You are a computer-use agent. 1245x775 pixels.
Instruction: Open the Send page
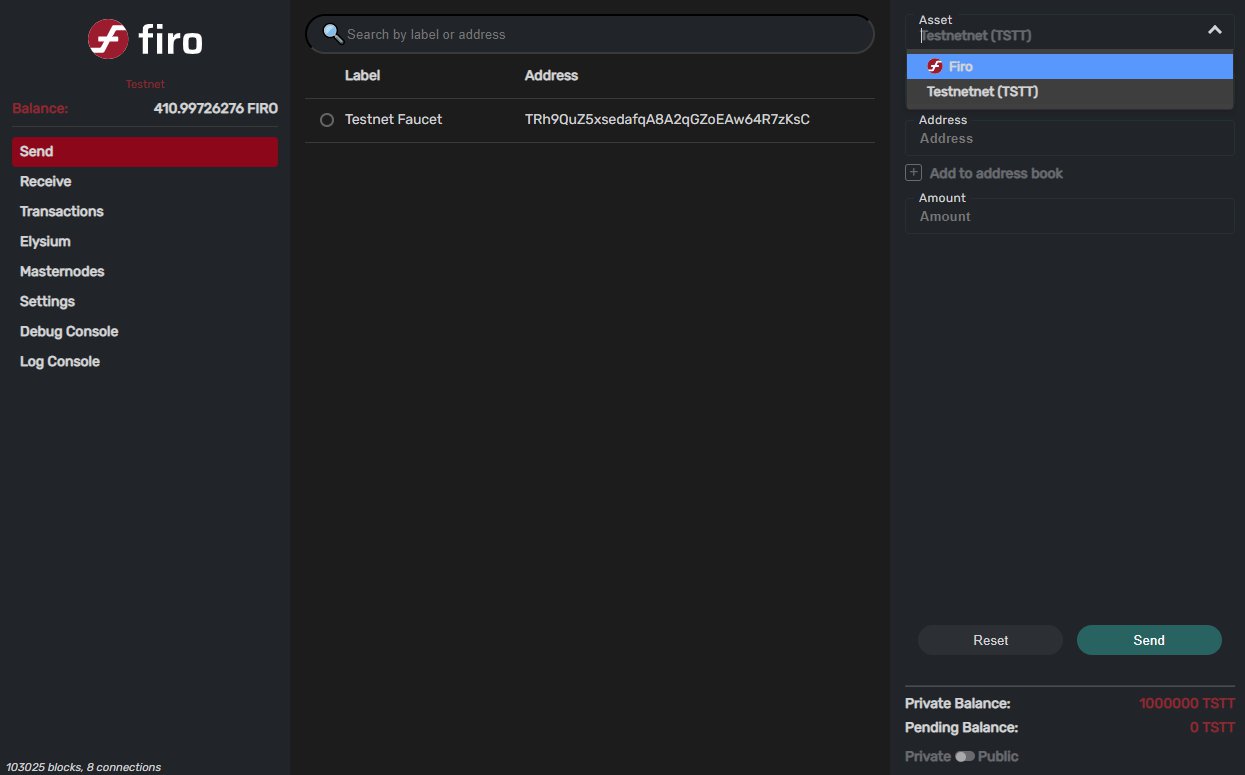[x=145, y=151]
